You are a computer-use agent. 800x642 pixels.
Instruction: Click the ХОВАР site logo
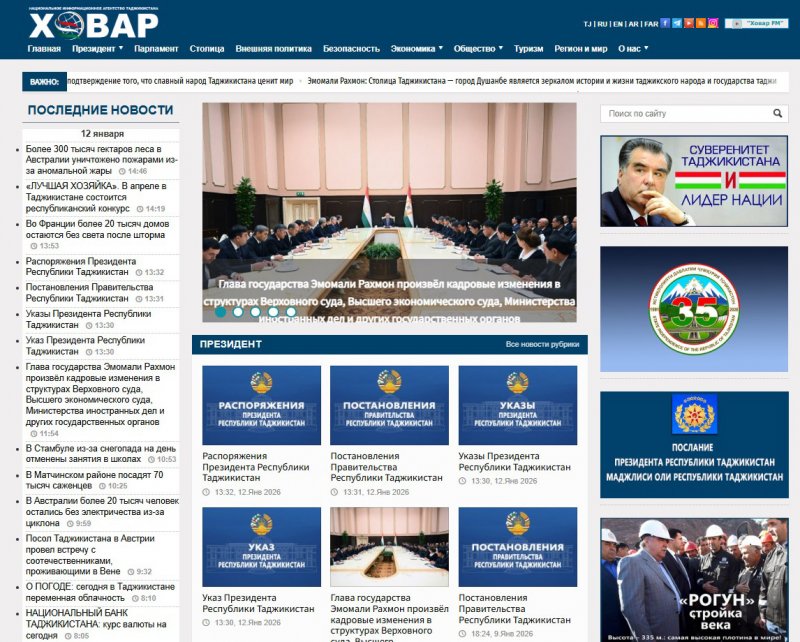tap(93, 24)
